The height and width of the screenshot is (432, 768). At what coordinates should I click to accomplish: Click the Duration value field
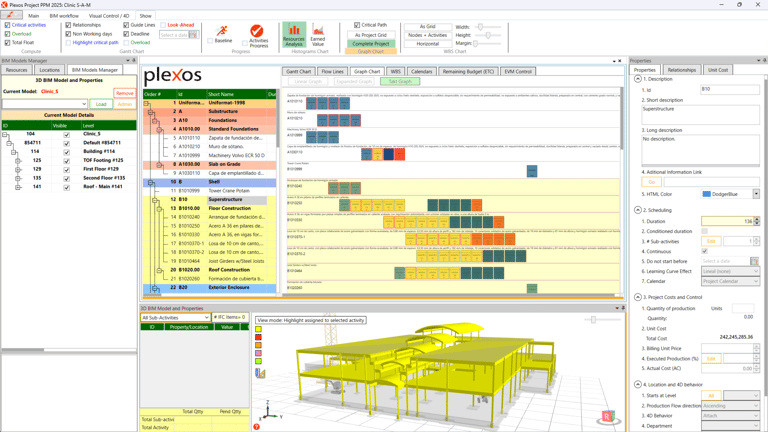pyautogui.click(x=727, y=221)
